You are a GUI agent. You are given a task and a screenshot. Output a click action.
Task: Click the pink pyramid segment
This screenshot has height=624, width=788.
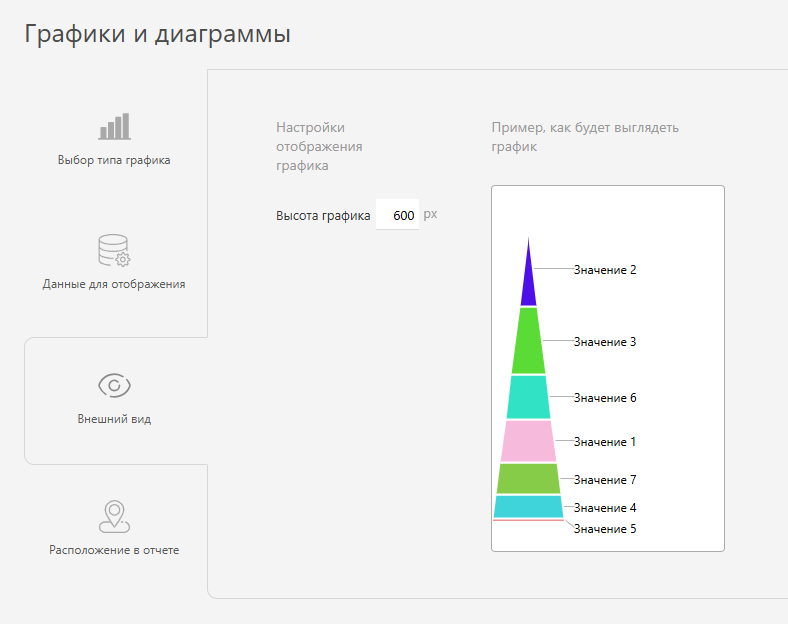528,441
